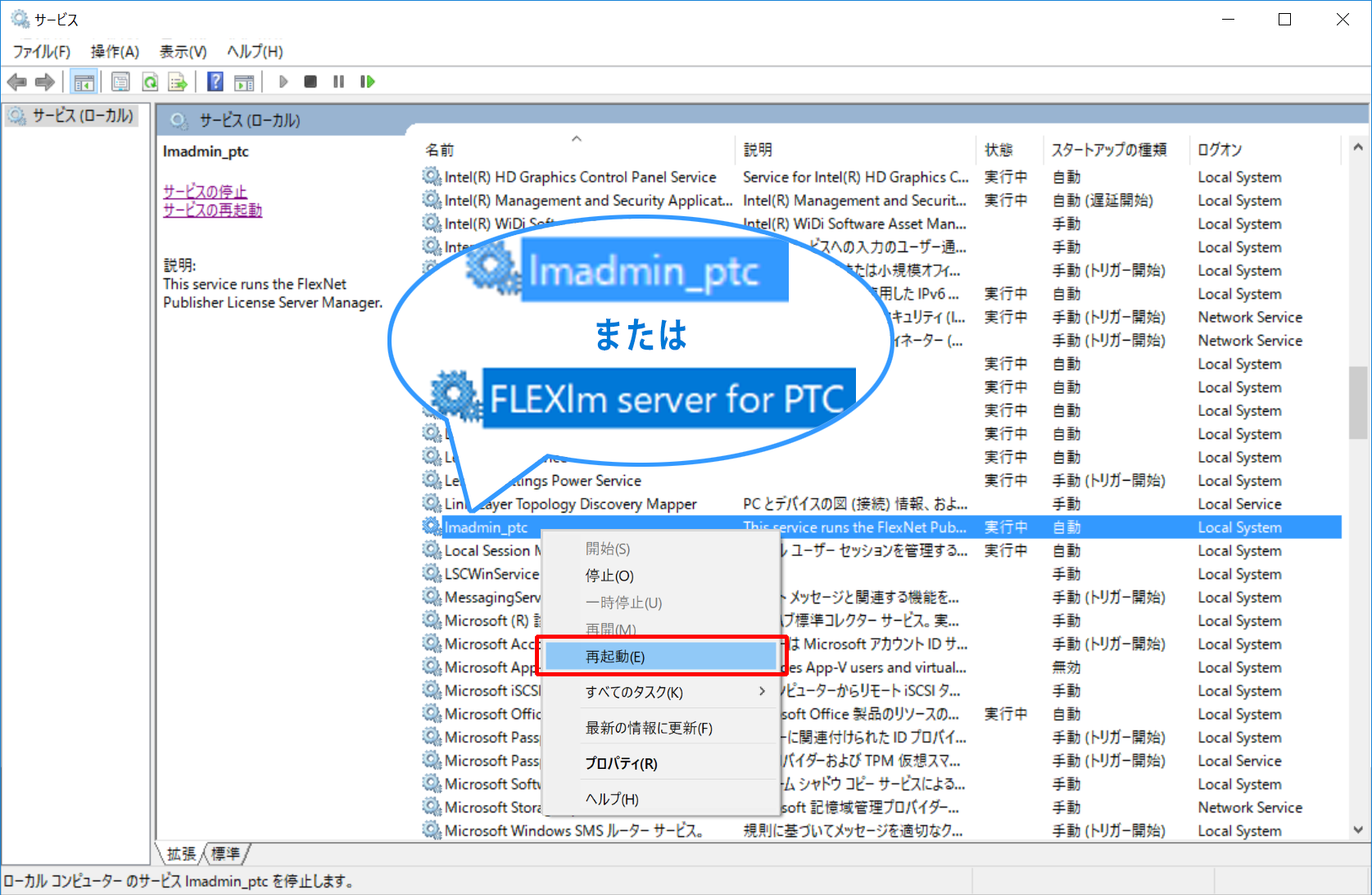Switch to the 標準 tab
1372x895 pixels.
point(225,854)
